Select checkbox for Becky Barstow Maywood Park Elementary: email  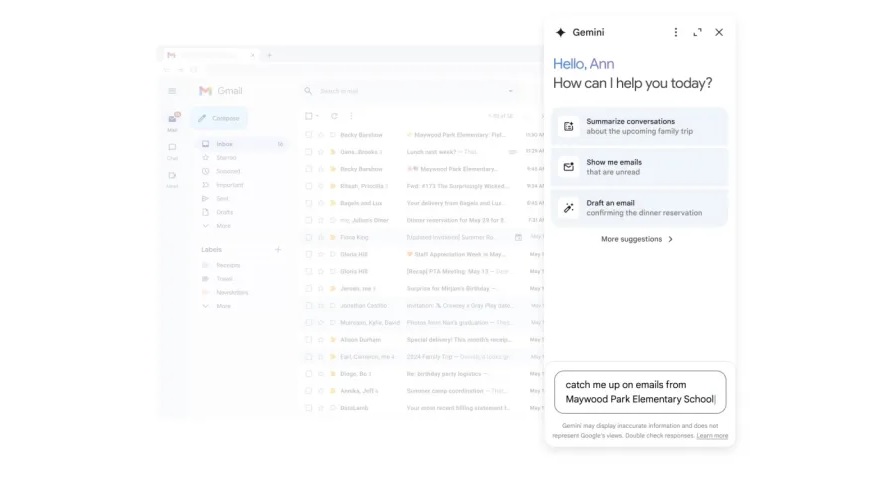pos(309,135)
